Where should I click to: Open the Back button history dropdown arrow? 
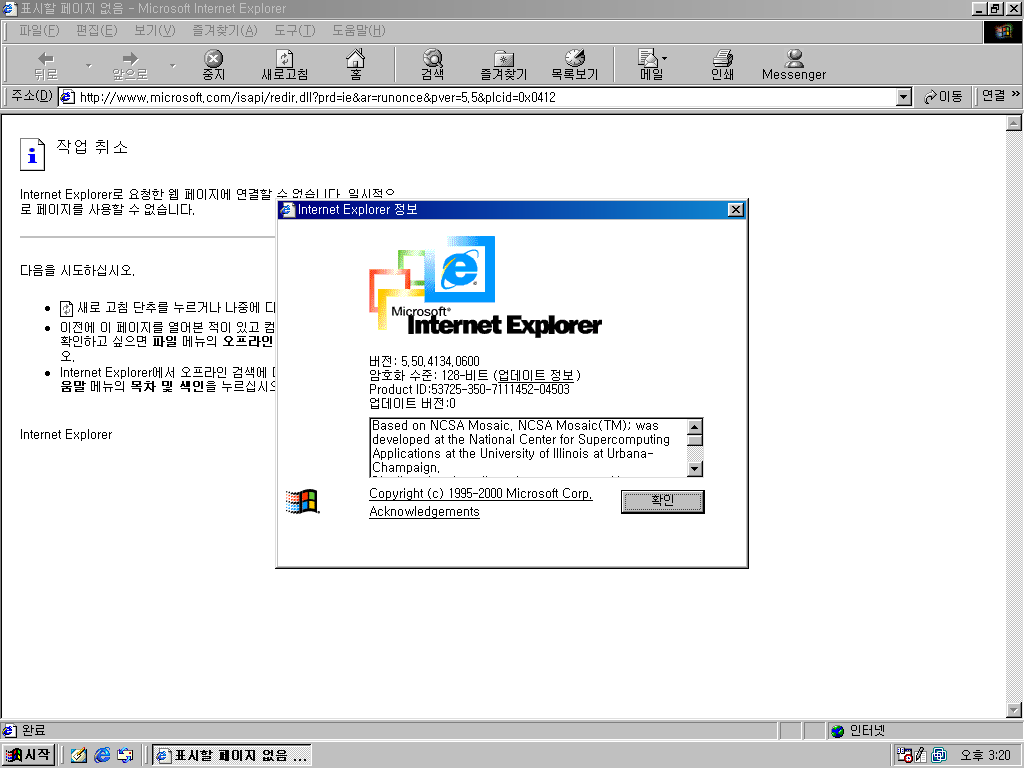coord(89,65)
